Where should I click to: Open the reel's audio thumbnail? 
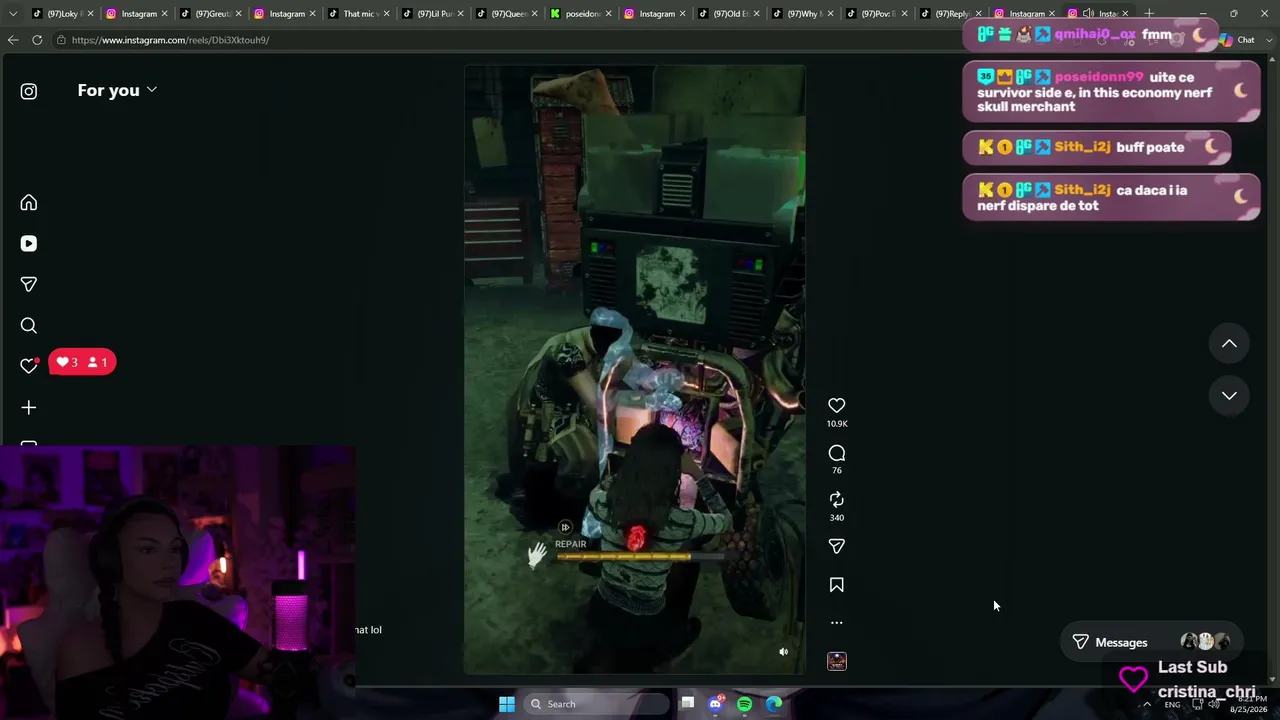pyautogui.click(x=837, y=661)
